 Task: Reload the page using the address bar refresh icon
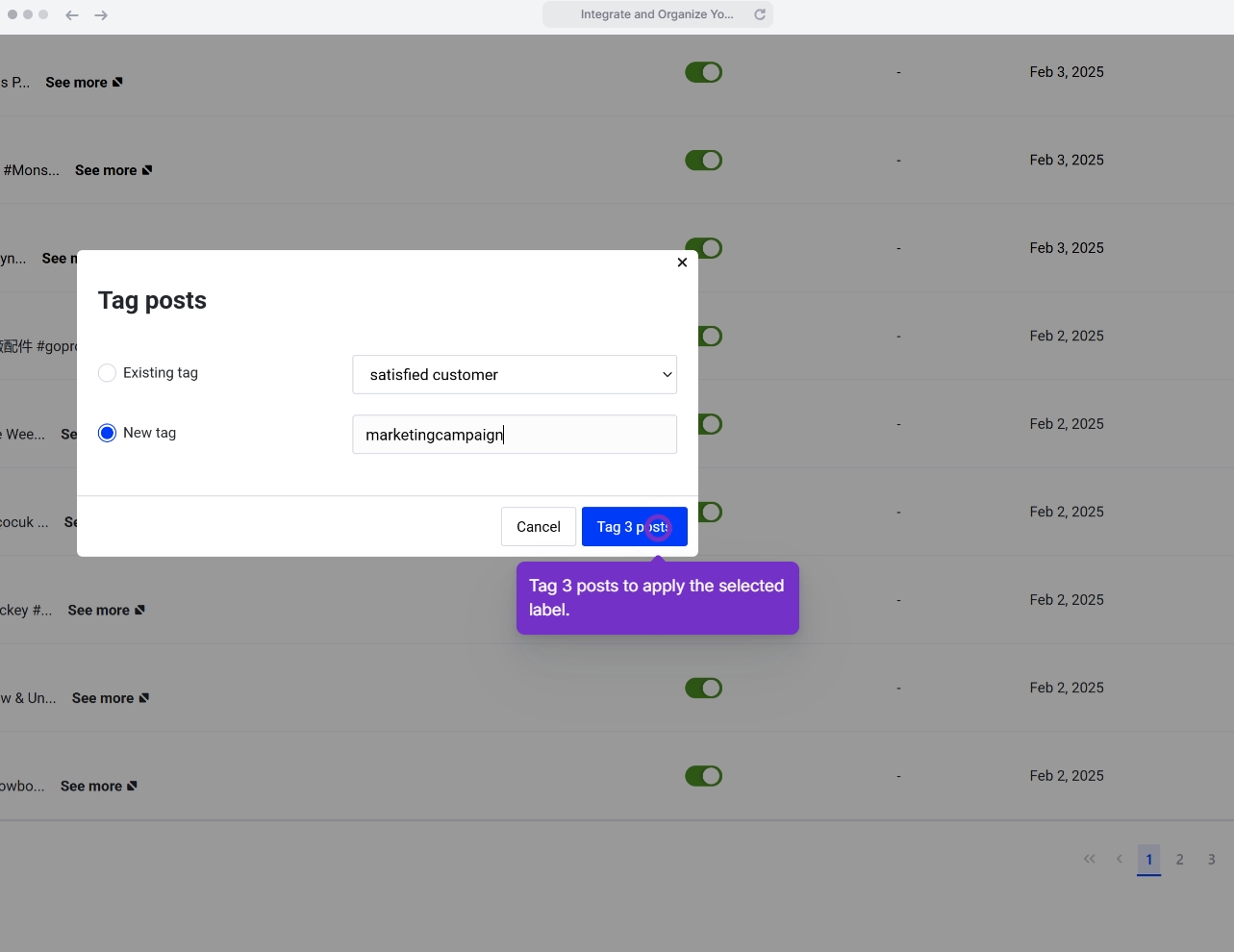pyautogui.click(x=759, y=14)
